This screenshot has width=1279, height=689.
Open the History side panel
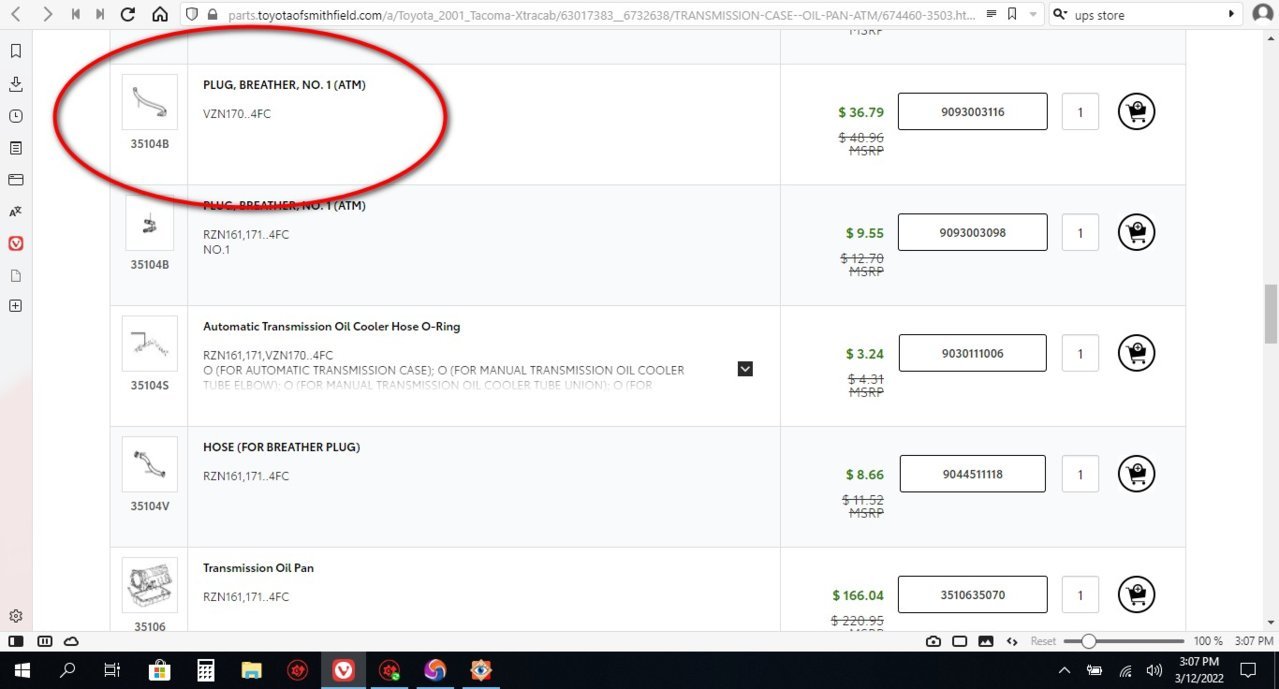click(x=15, y=116)
